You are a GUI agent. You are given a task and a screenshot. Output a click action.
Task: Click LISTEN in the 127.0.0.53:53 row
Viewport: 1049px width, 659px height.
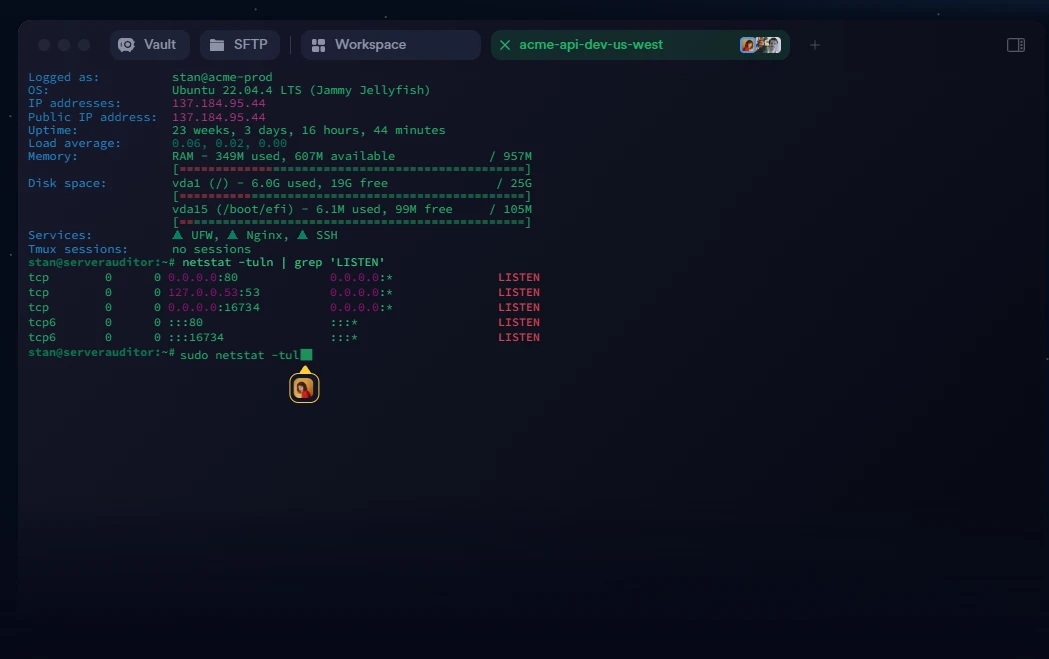coord(519,292)
